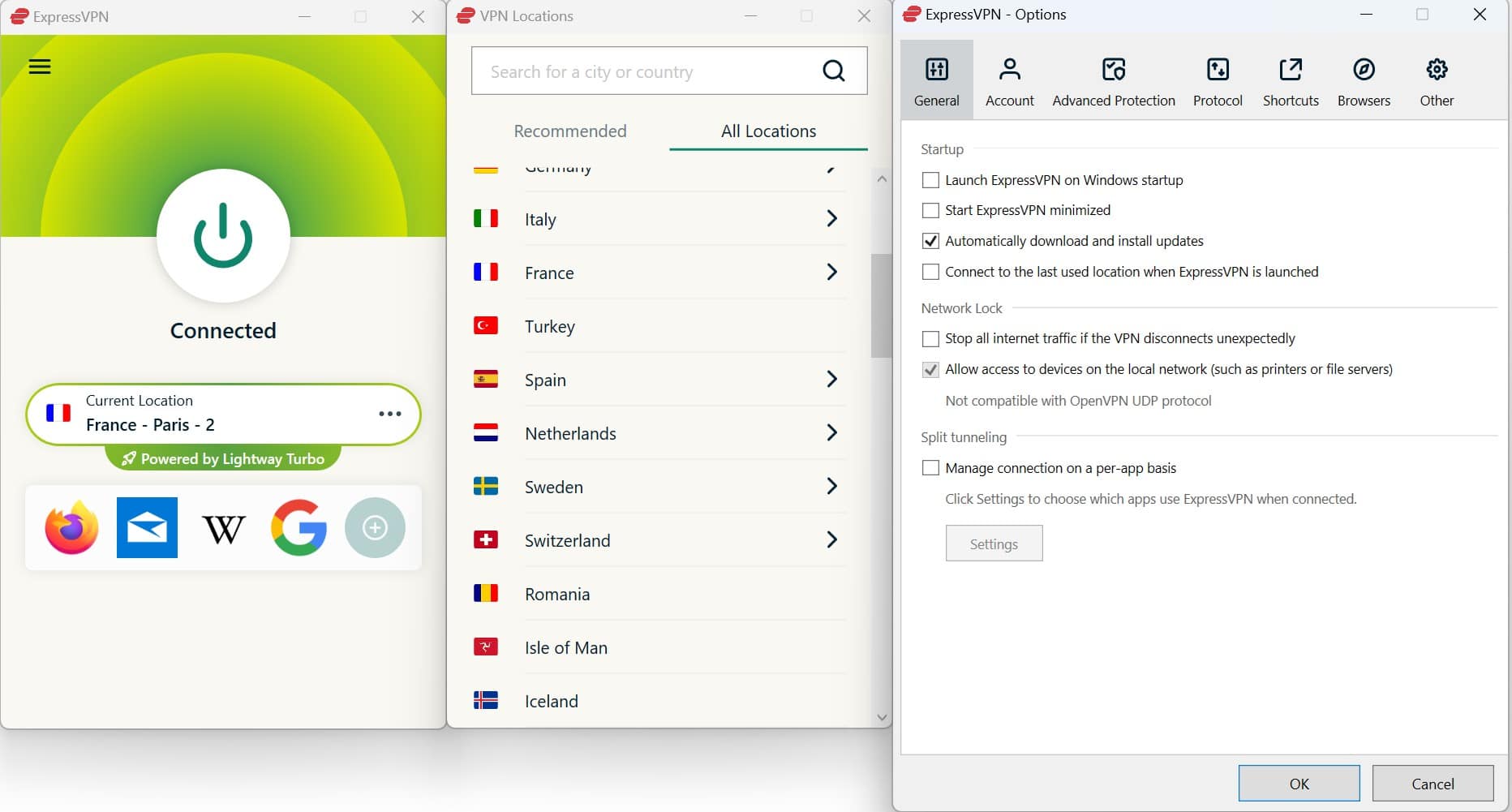Open the Advanced Protection tab
Viewport: 1512px width, 812px height.
(x=1114, y=81)
